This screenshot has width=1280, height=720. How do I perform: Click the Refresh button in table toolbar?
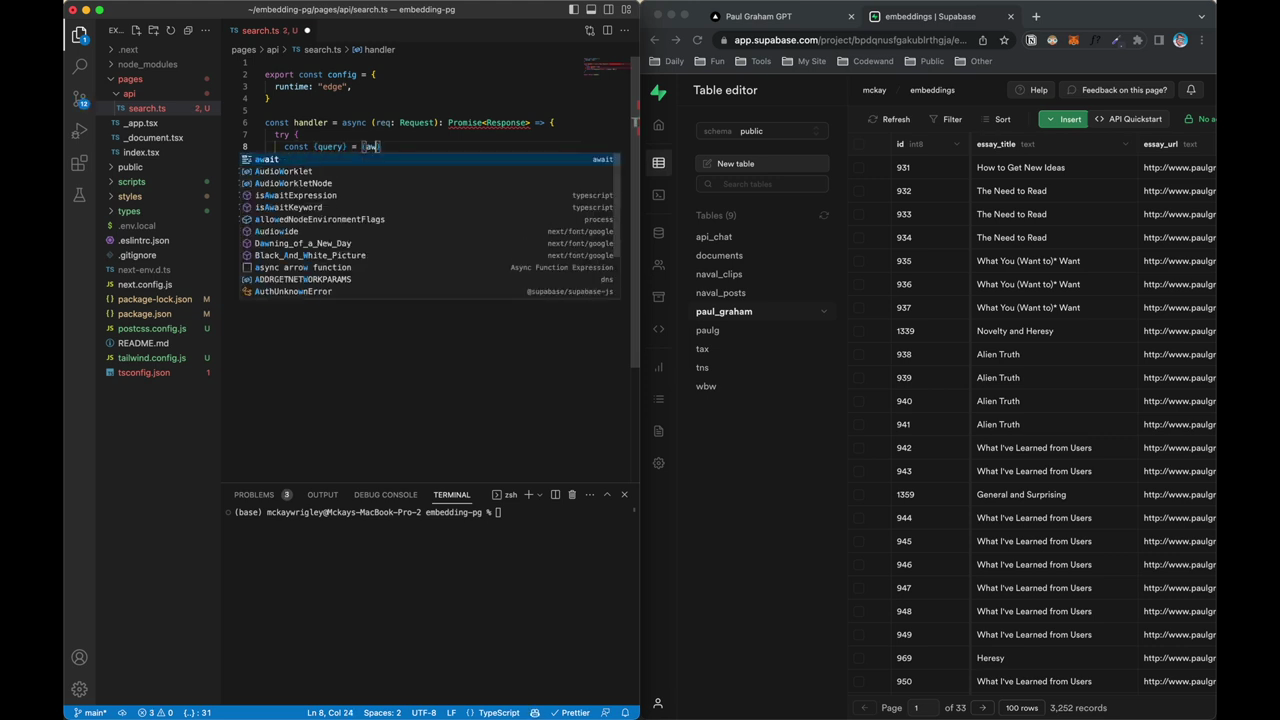coord(889,120)
